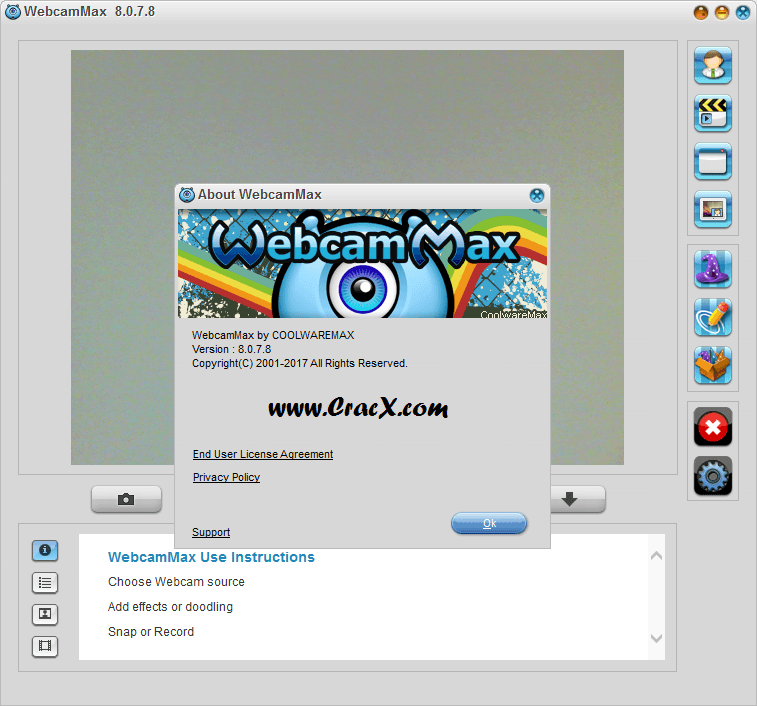Open the doodling pencil tool

point(713,317)
